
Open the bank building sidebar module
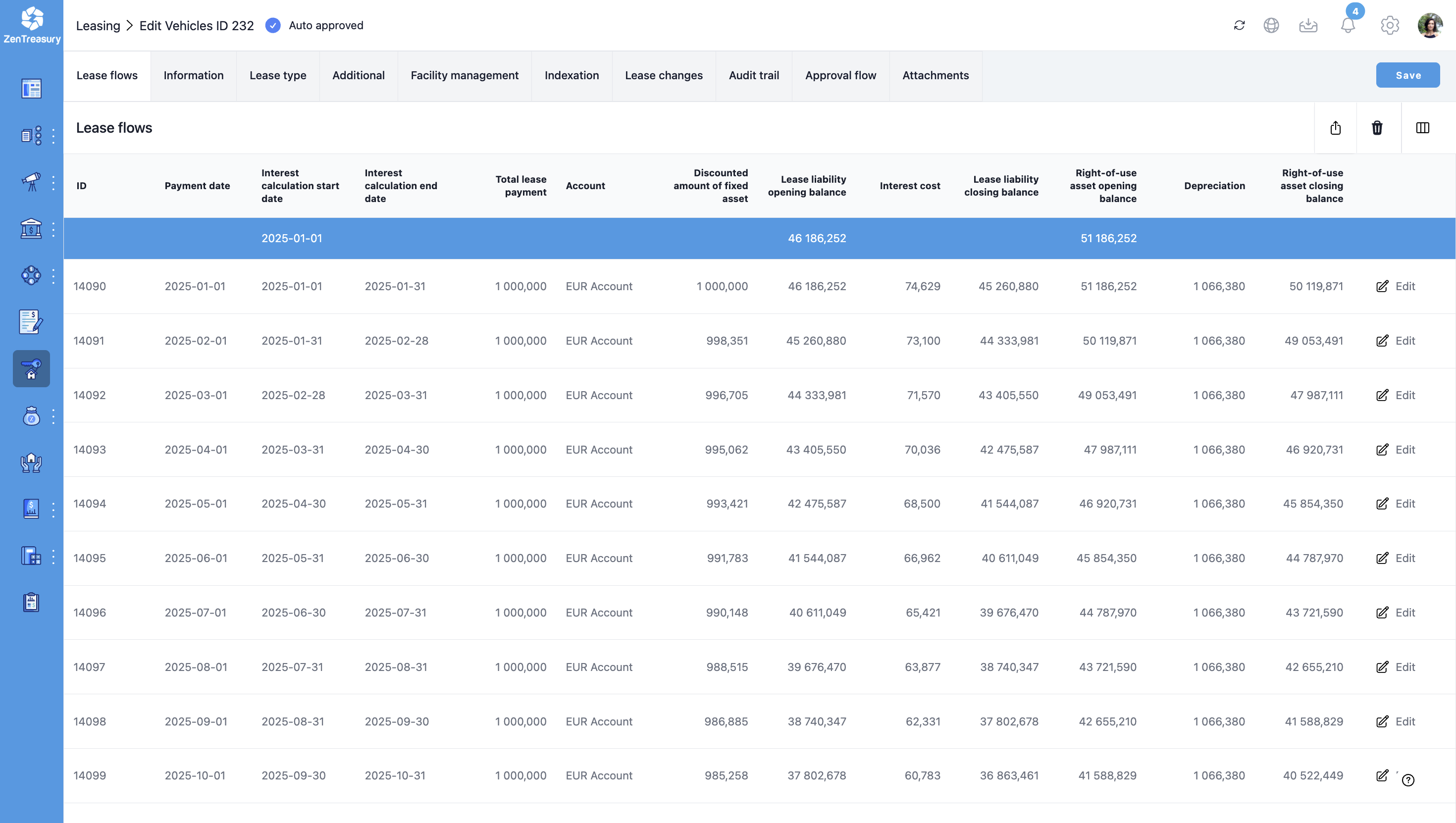click(31, 229)
